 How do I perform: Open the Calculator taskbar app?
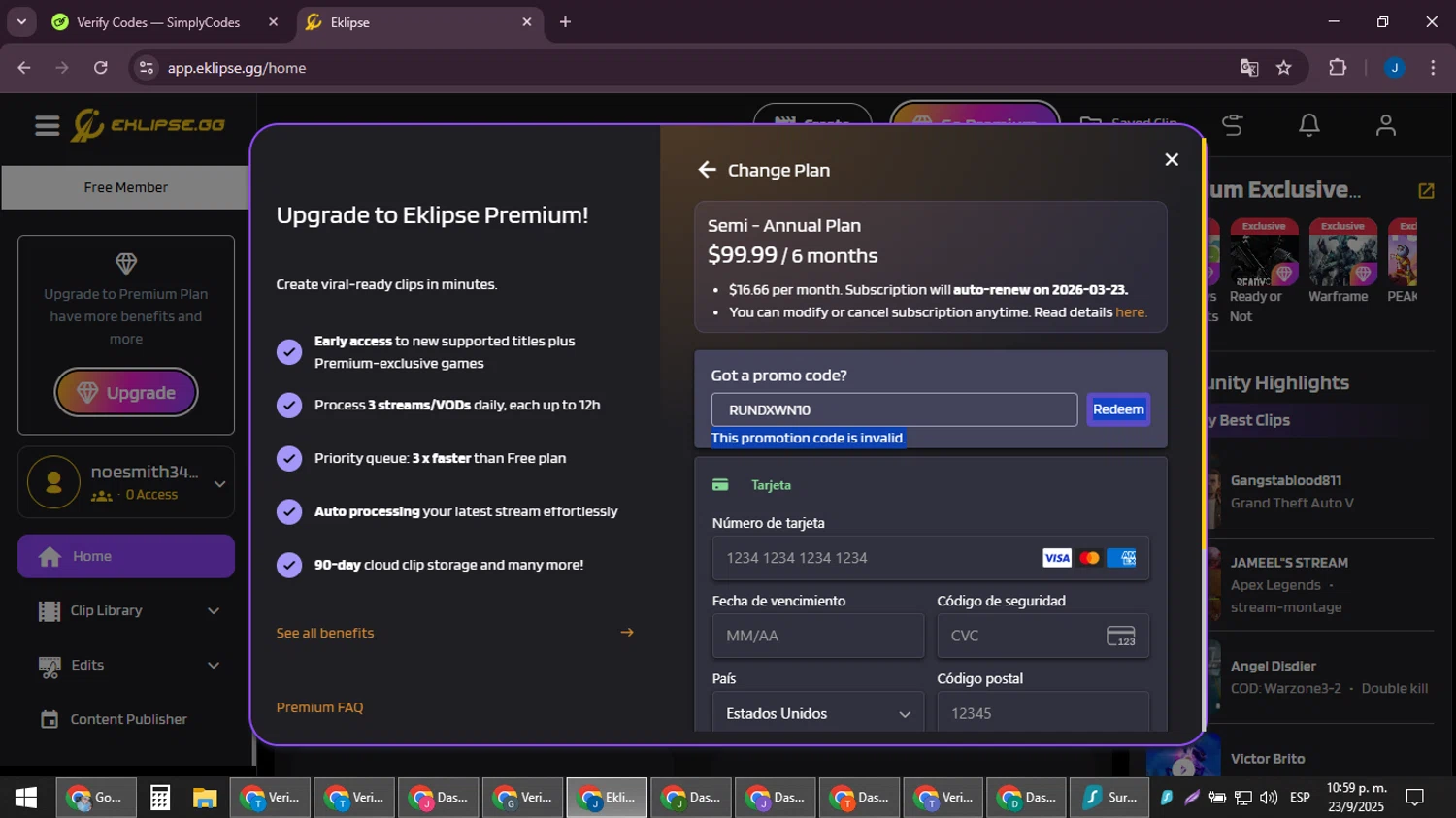tap(160, 798)
